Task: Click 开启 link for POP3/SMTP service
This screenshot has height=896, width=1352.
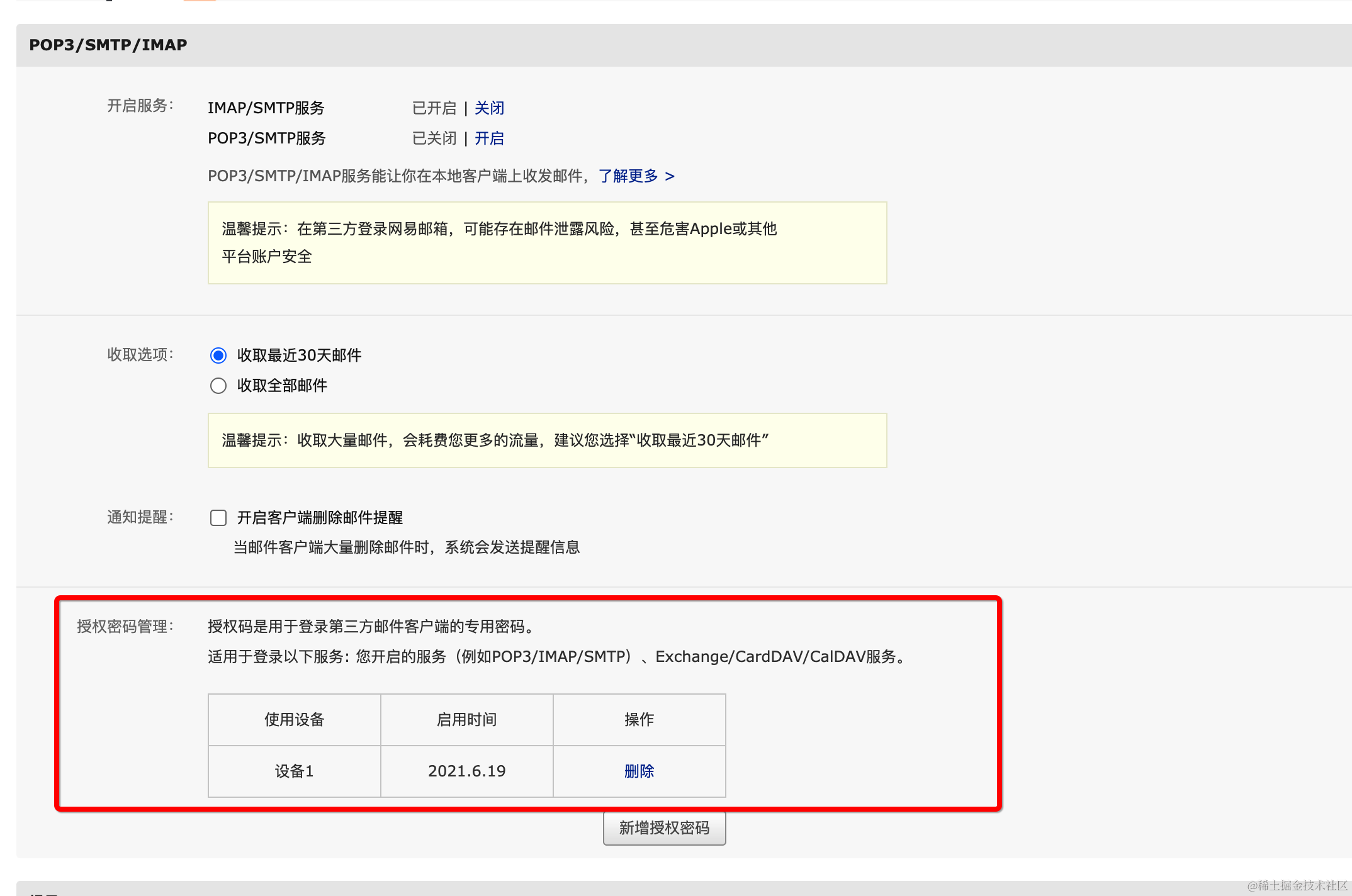Action: point(489,138)
